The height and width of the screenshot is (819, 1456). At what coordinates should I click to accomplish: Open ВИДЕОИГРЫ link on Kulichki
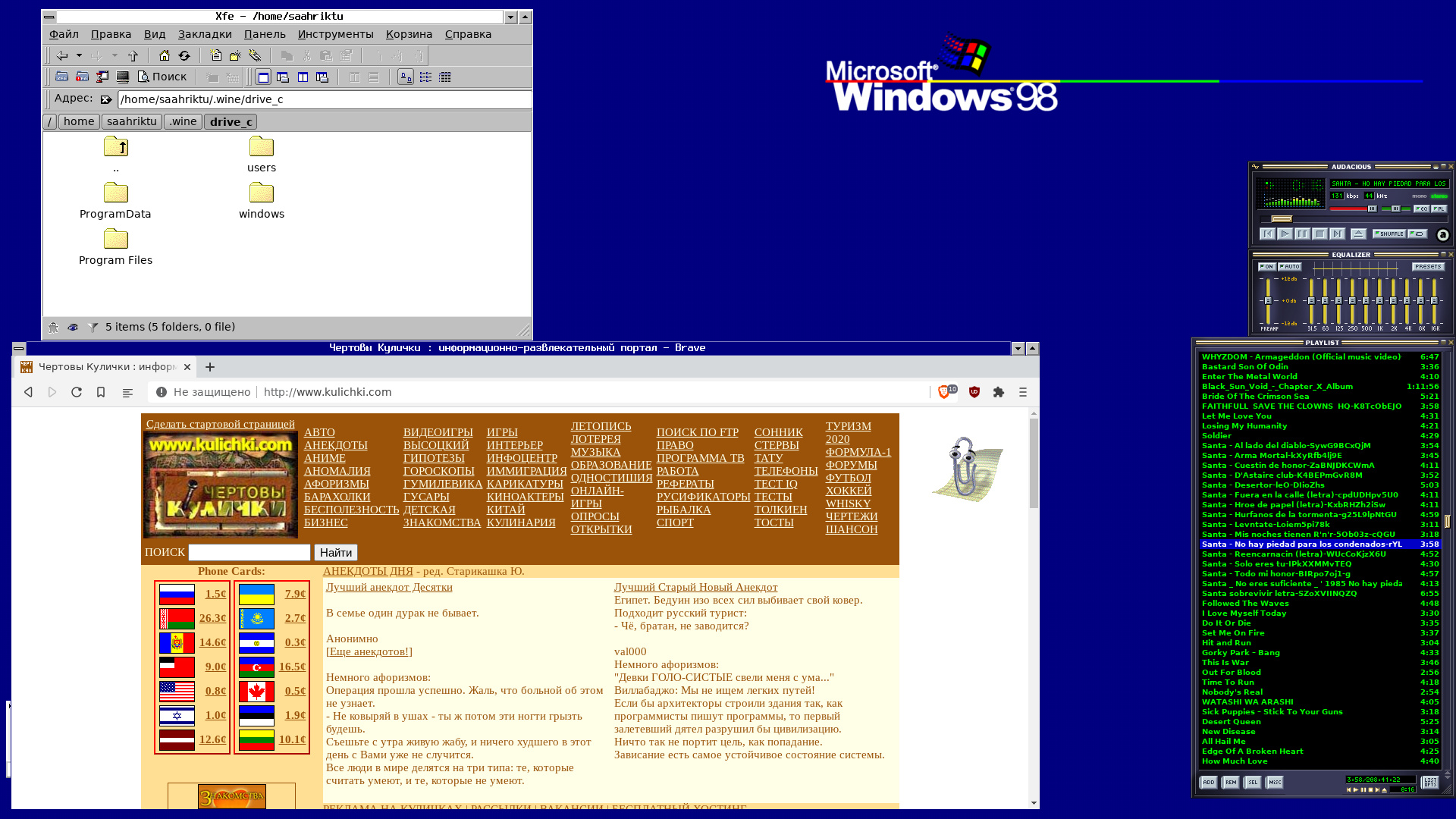click(x=438, y=432)
